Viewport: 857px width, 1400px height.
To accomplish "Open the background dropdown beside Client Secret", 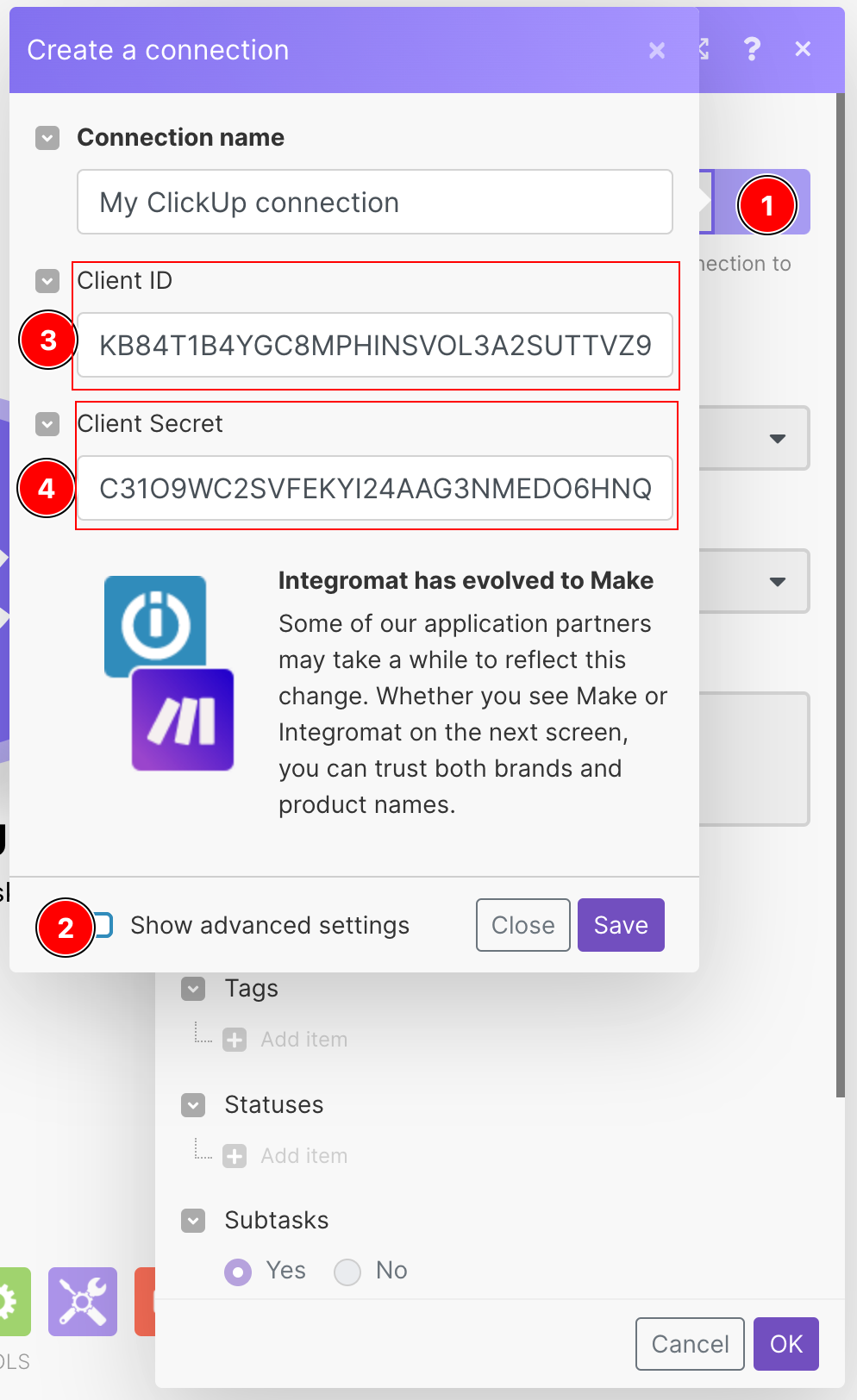I will point(755,439).
